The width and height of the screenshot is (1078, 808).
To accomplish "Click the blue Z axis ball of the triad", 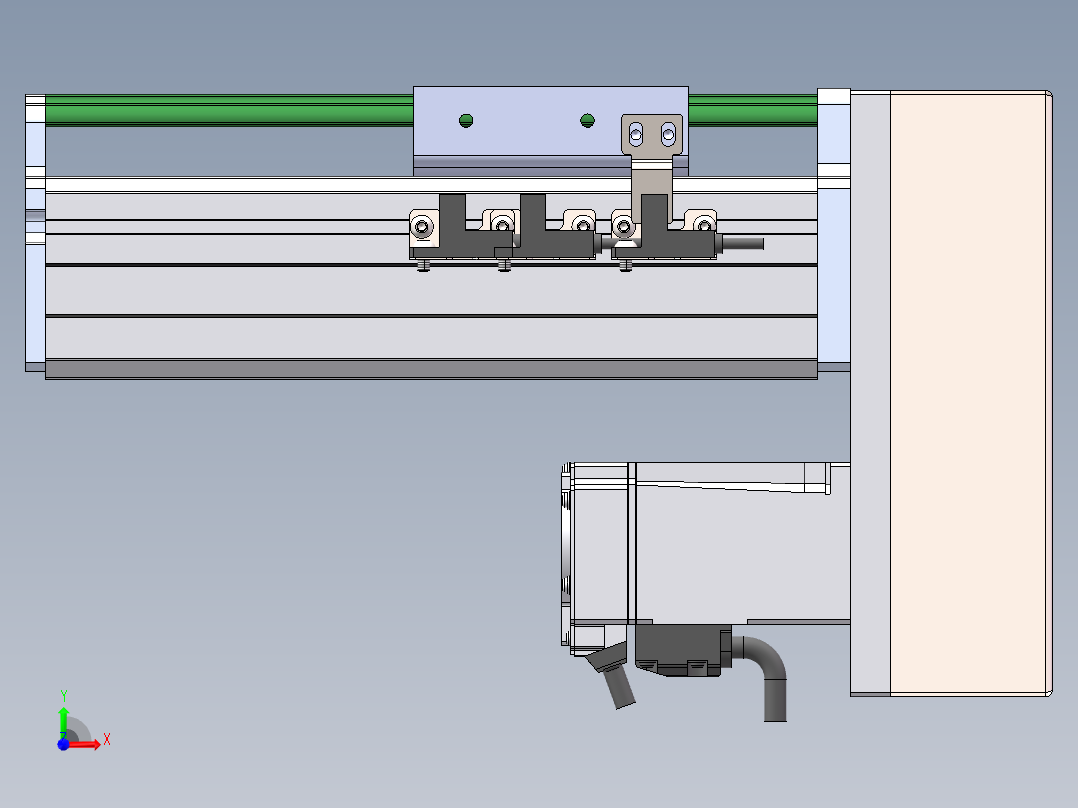I will [x=63, y=744].
